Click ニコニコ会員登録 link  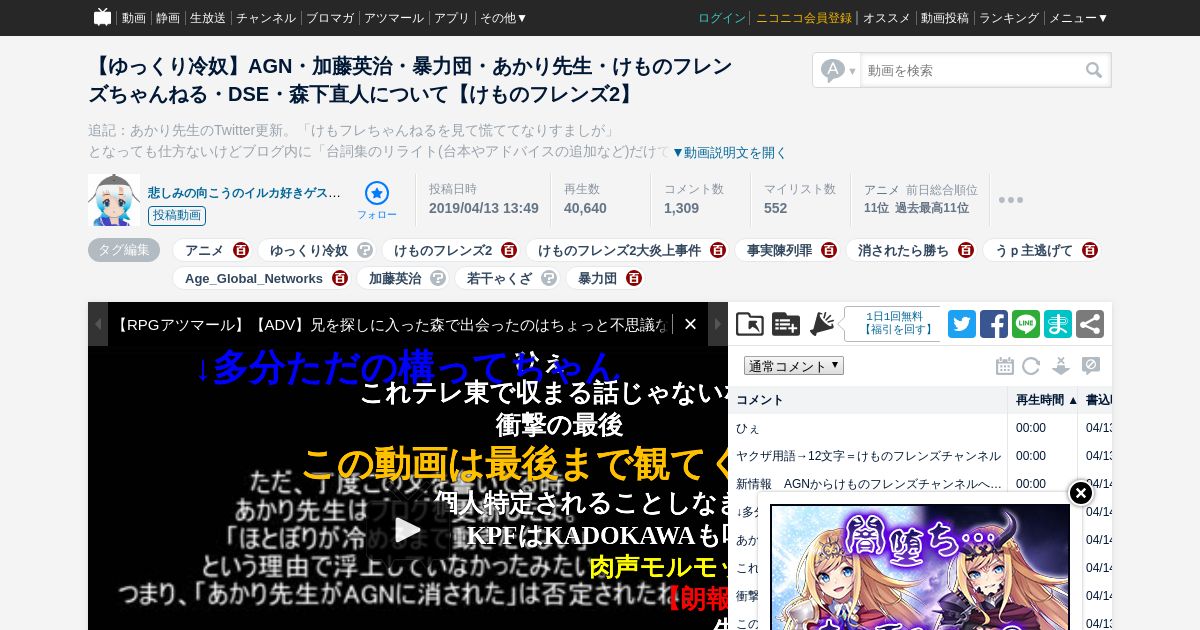point(804,18)
